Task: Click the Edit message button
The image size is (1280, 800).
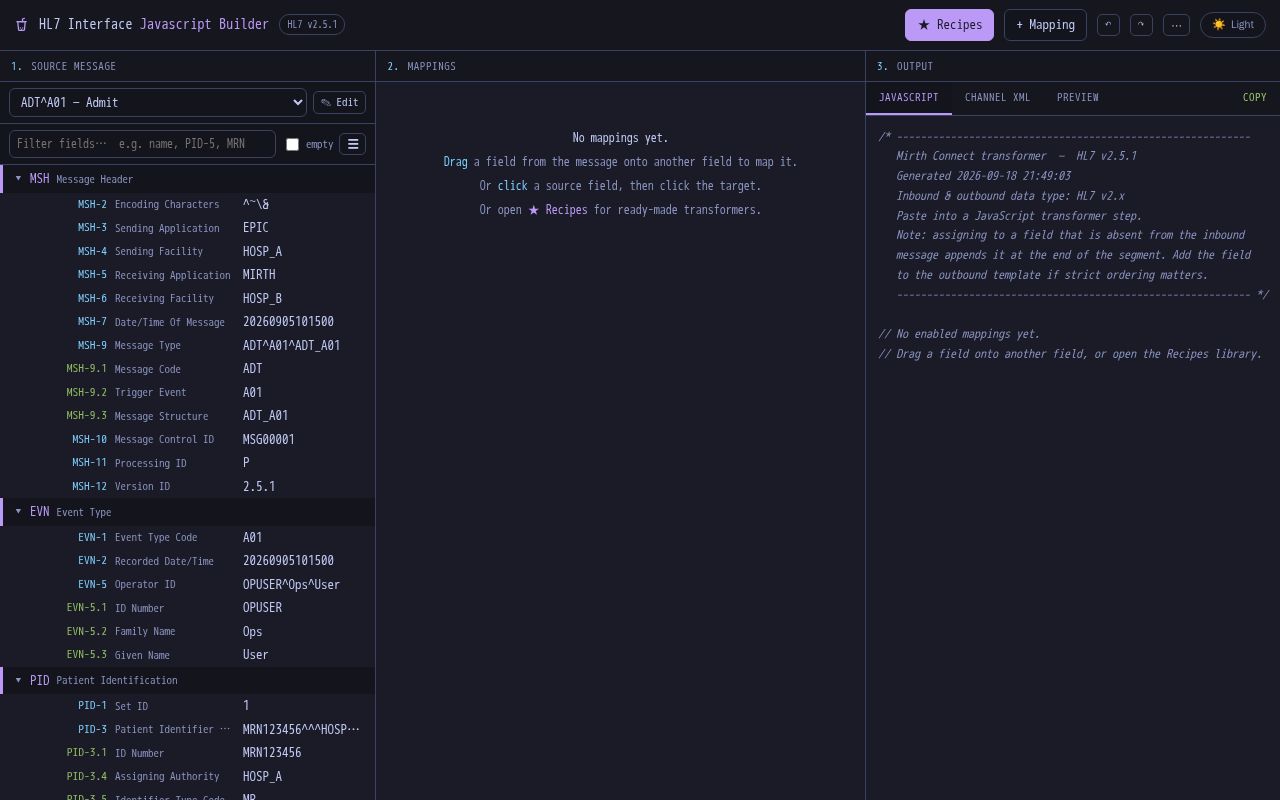Action: point(339,102)
